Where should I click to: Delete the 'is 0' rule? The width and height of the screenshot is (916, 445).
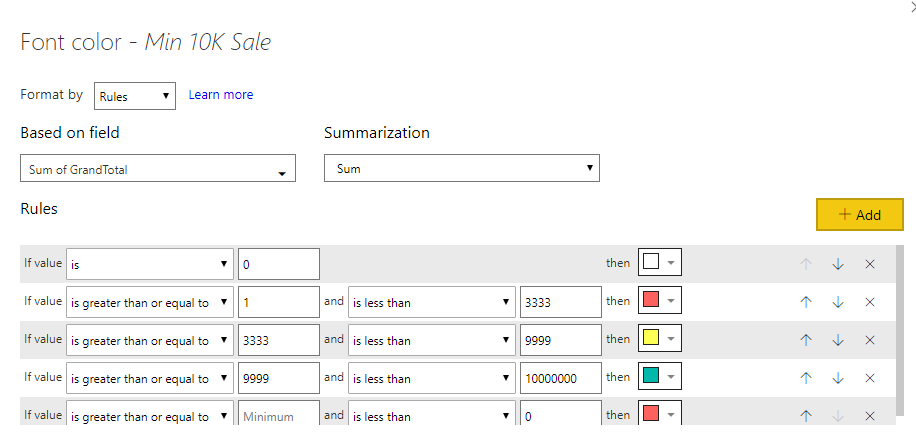[x=870, y=264]
